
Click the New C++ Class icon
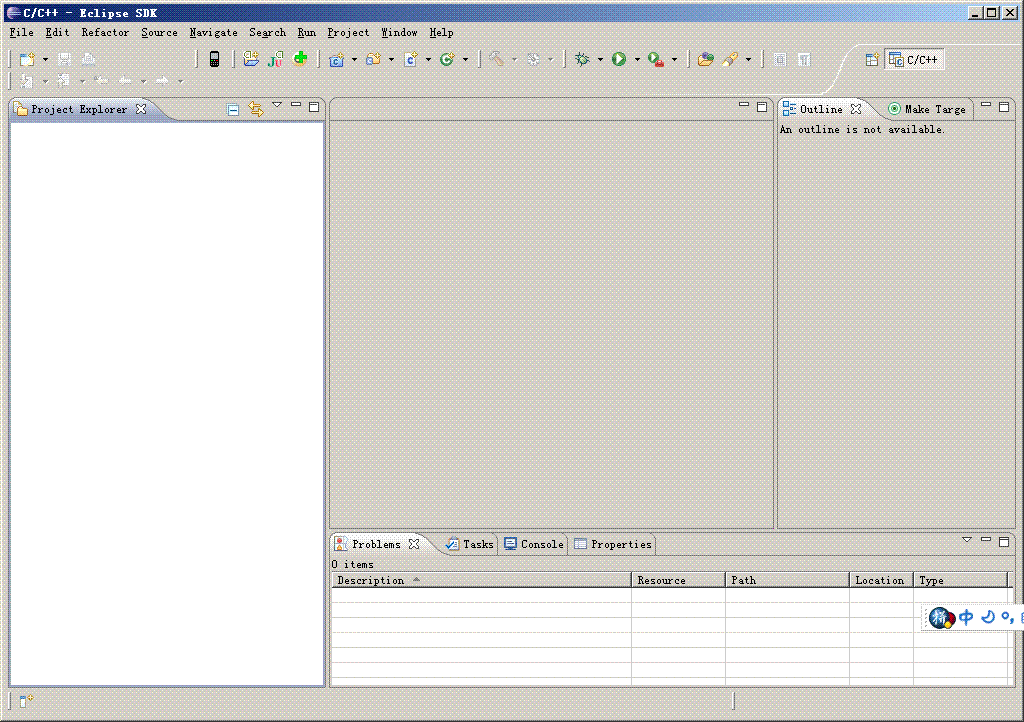447,59
